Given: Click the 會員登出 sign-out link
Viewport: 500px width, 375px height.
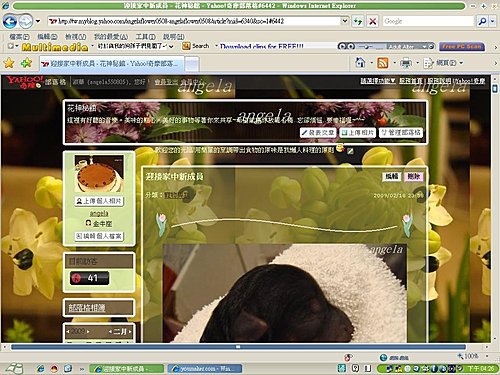Looking at the screenshot, I should (166, 82).
